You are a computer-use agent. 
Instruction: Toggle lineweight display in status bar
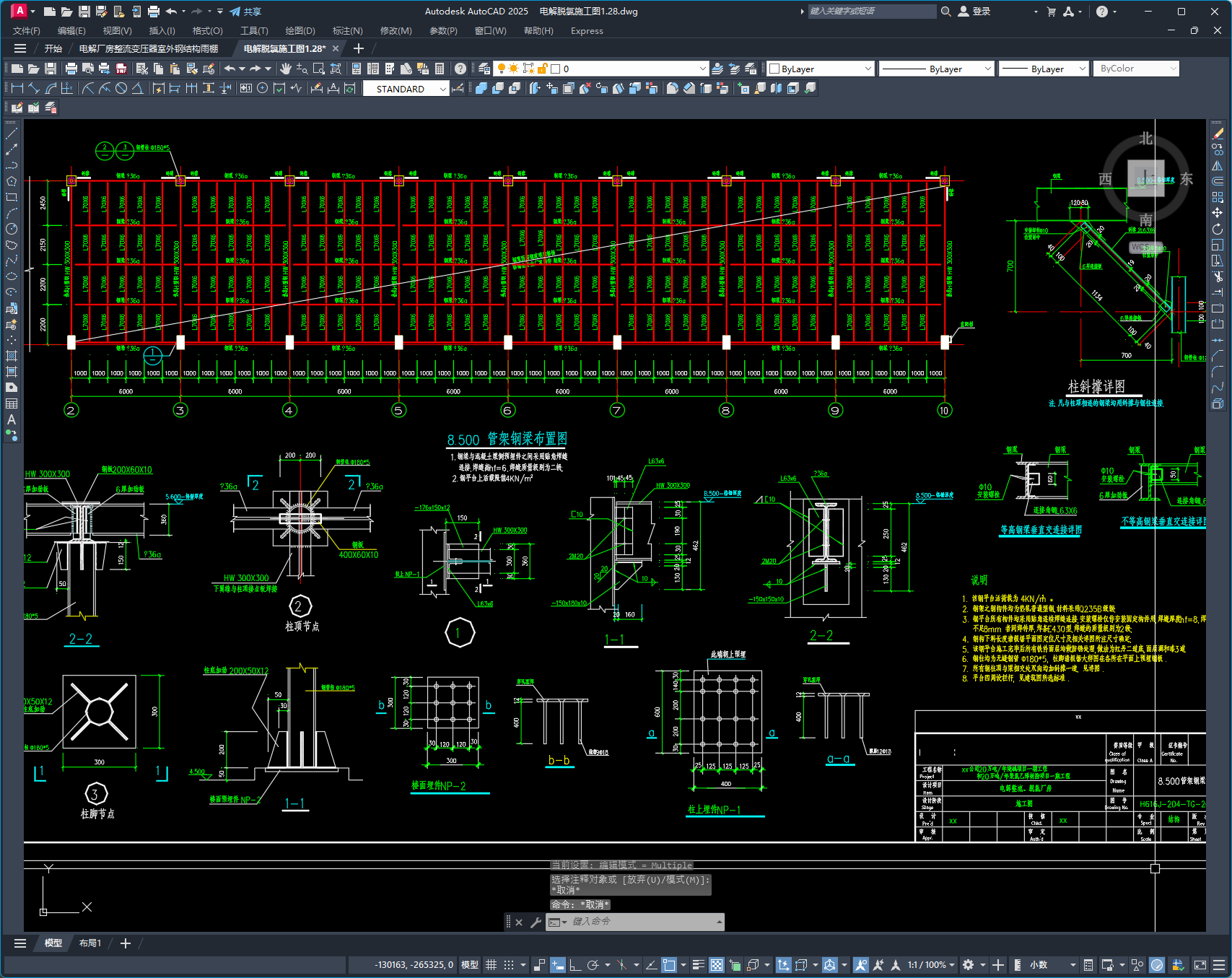(x=699, y=965)
